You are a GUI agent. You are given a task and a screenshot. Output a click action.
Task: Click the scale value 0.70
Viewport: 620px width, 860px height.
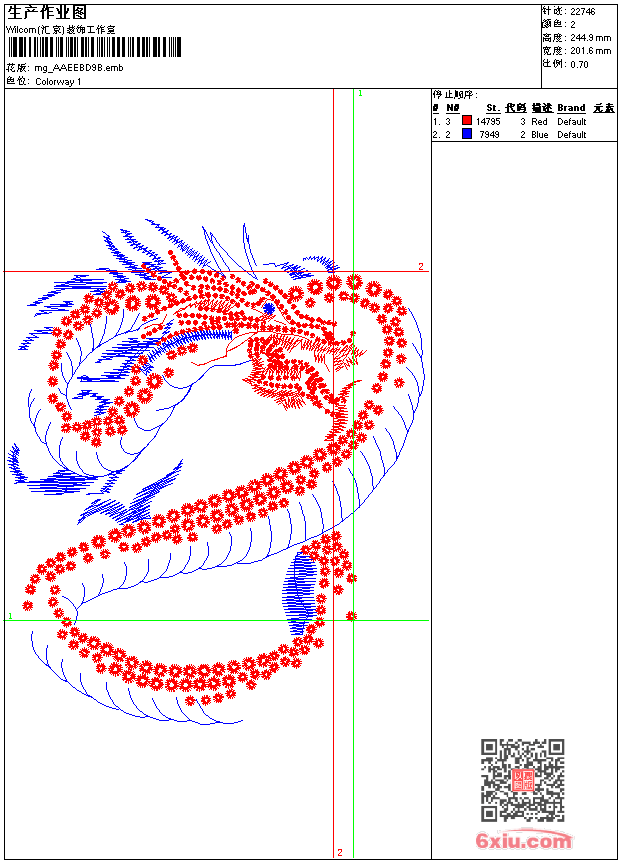(579, 64)
